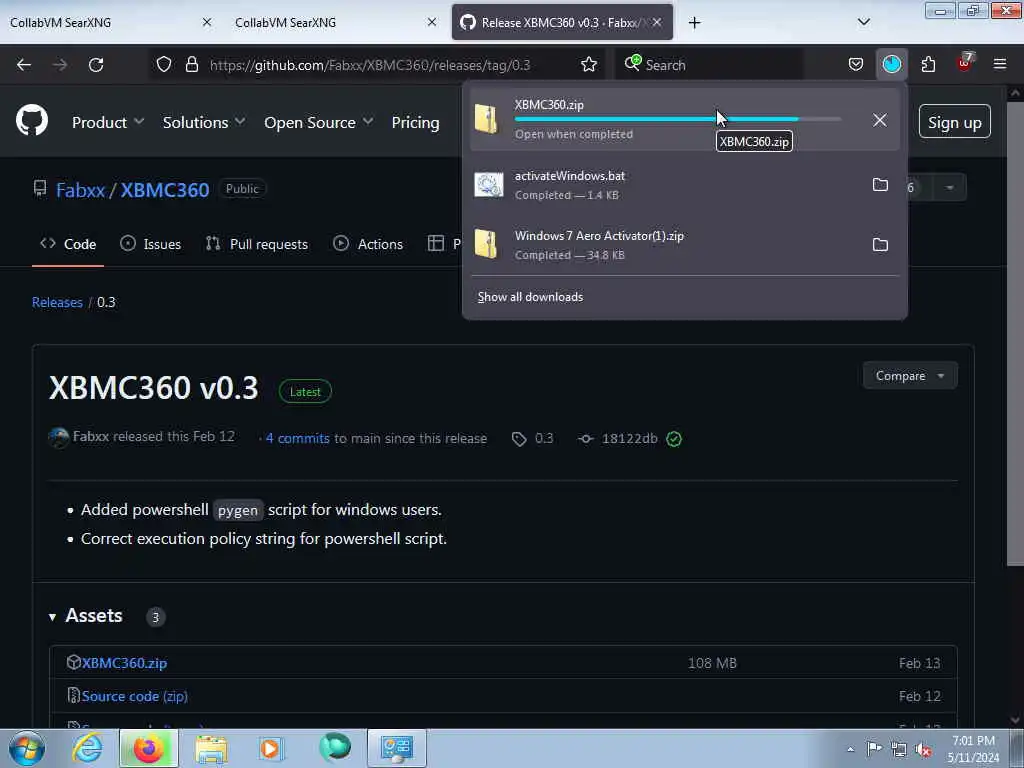1024x768 pixels.
Task: Click the Sign up button
Action: 954,121
